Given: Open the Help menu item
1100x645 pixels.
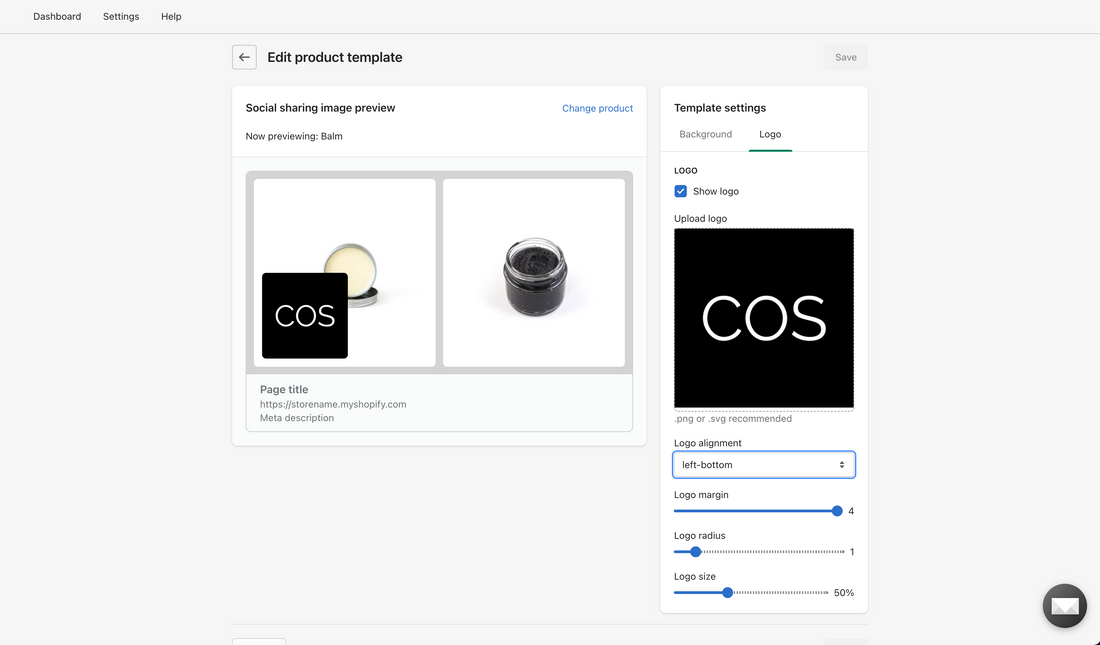Looking at the screenshot, I should tap(171, 16).
